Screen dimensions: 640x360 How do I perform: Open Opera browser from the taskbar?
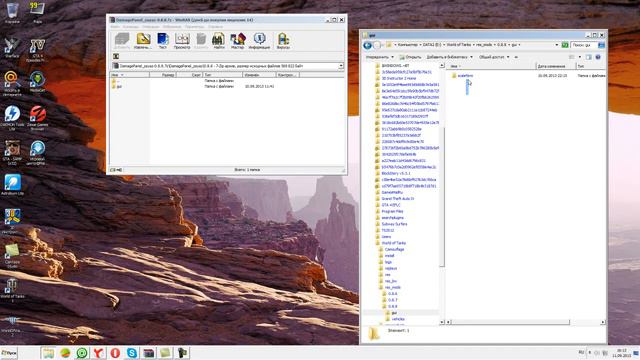click(115, 353)
